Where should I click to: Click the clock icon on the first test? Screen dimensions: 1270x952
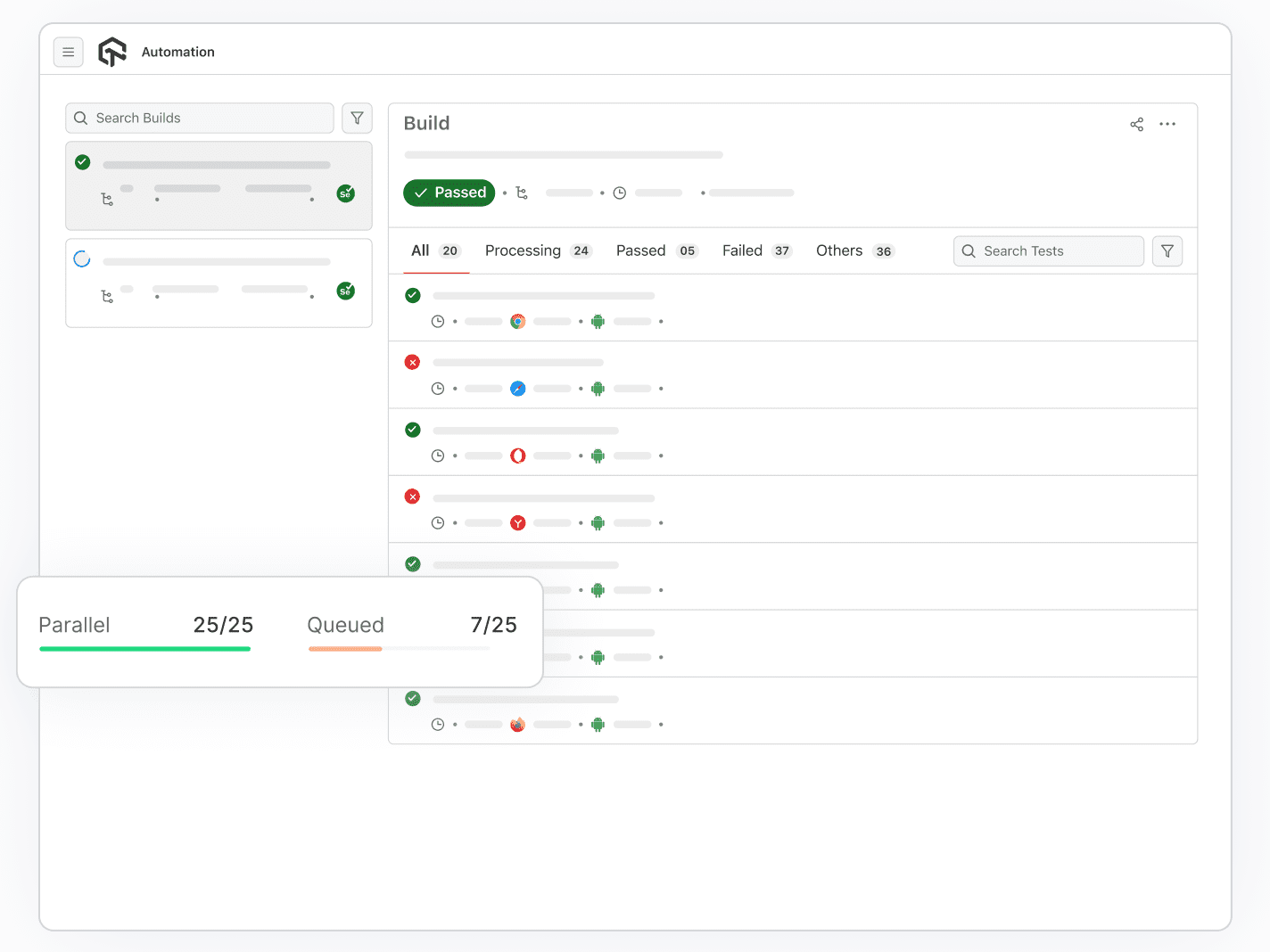click(x=438, y=321)
